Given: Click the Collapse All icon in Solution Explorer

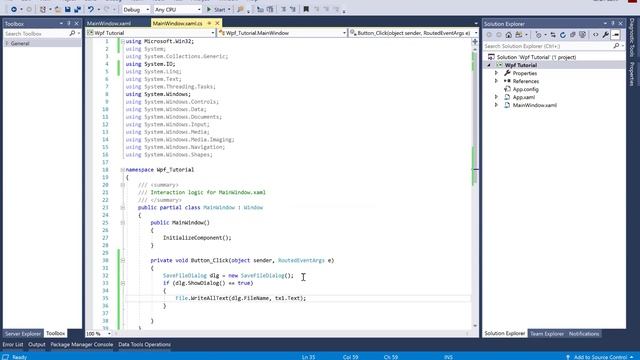Looking at the screenshot, I should point(573,35).
